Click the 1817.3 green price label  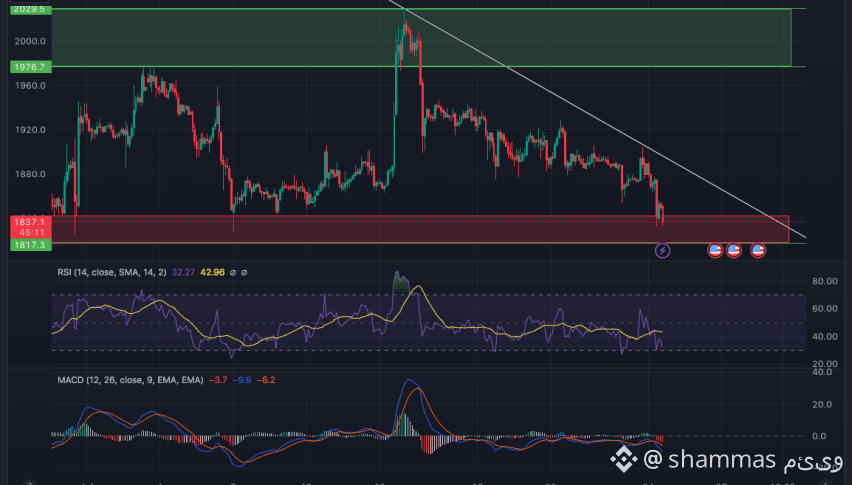tap(30, 245)
